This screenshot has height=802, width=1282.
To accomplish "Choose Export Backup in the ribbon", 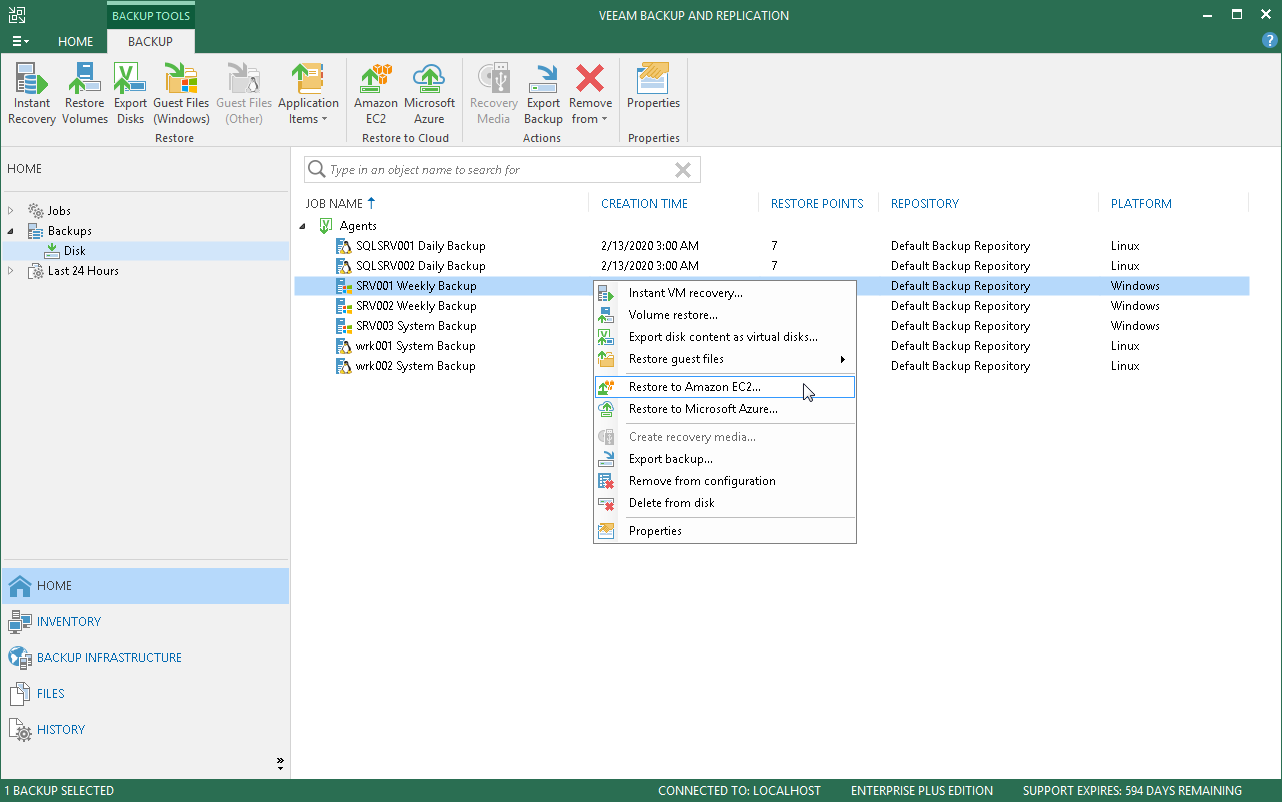I will click(x=543, y=94).
